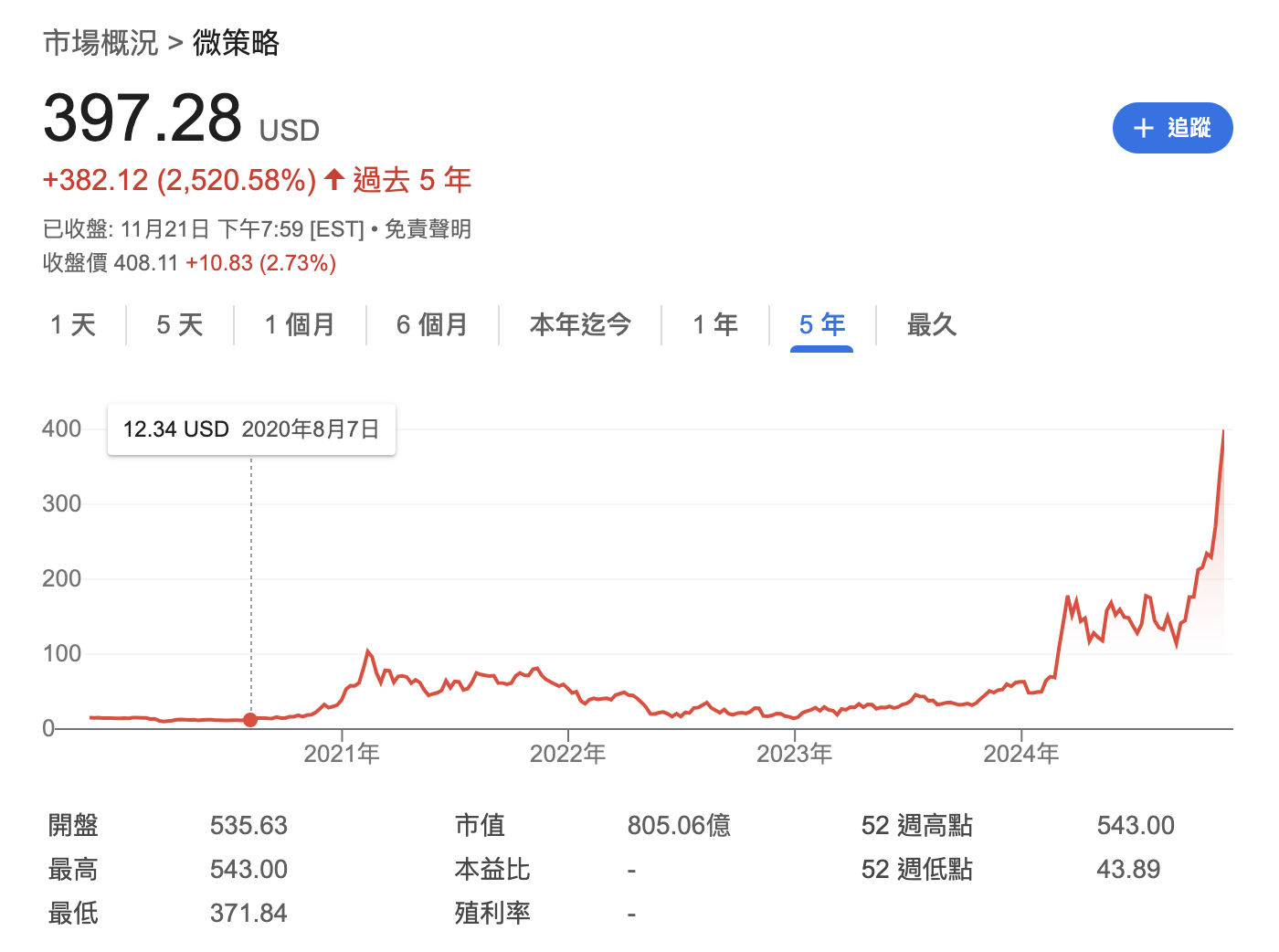Click the +10.83 (2.73%) after-hours change
The height and width of the screenshot is (952, 1279).
261,263
